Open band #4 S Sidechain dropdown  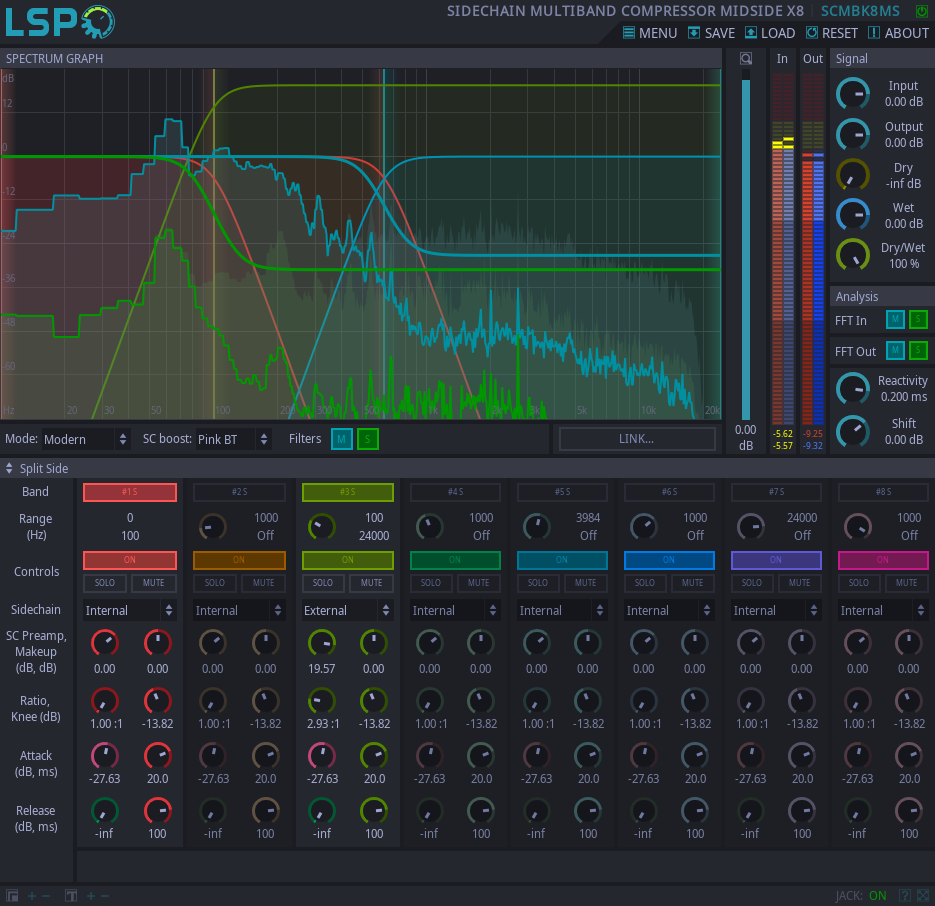455,610
